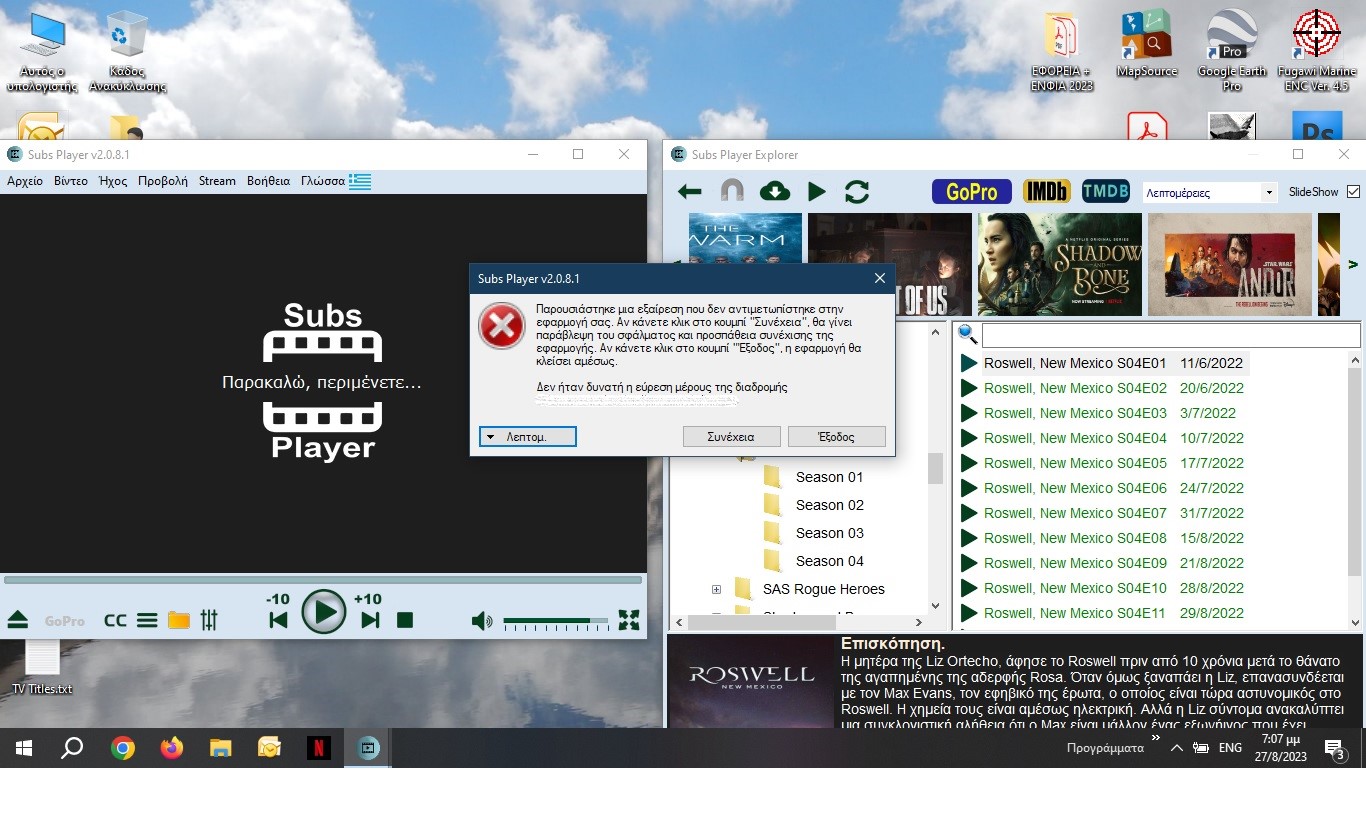Click the refresh icon in Explorer

(x=857, y=192)
